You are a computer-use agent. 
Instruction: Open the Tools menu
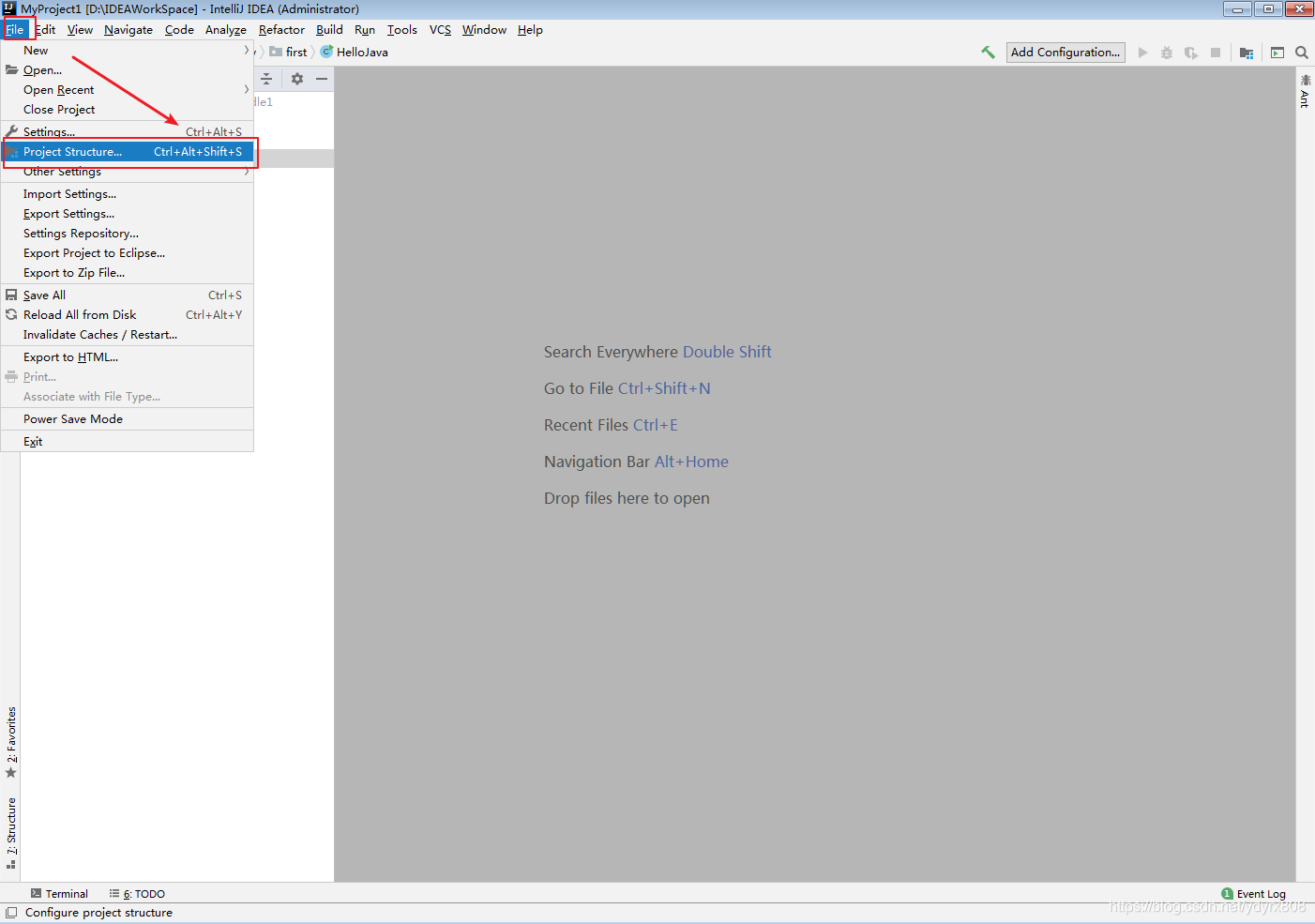pyautogui.click(x=402, y=30)
